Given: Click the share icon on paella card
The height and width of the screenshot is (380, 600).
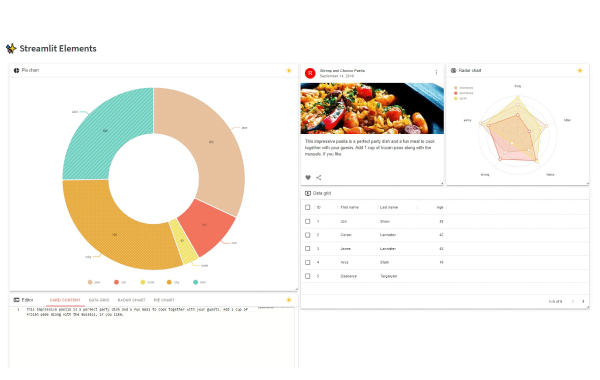Looking at the screenshot, I should coord(318,178).
